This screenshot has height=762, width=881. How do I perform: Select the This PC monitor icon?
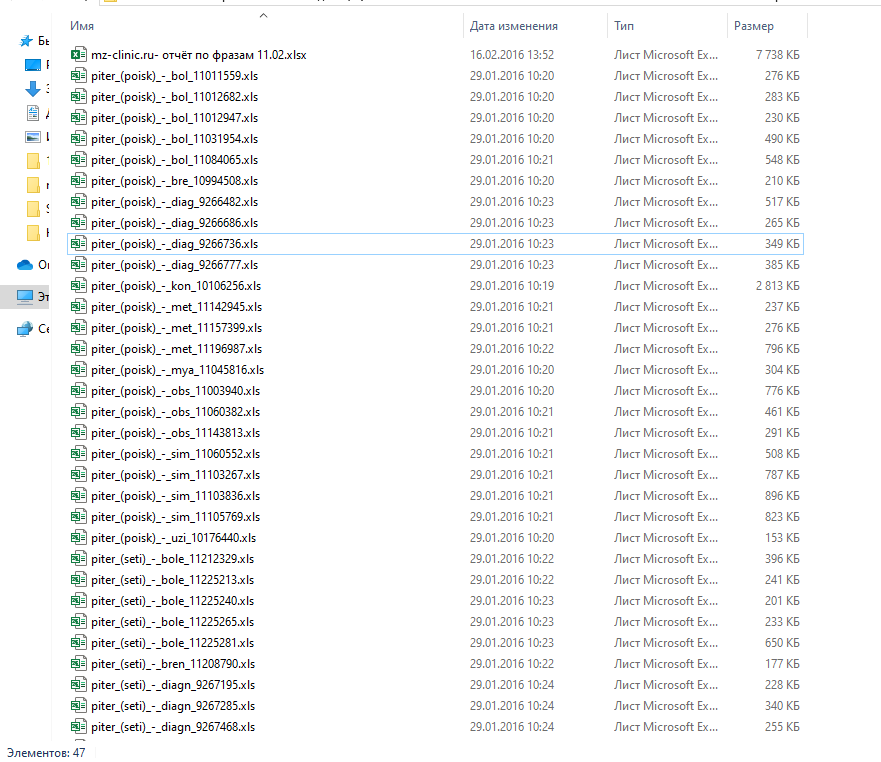pyautogui.click(x=25, y=297)
